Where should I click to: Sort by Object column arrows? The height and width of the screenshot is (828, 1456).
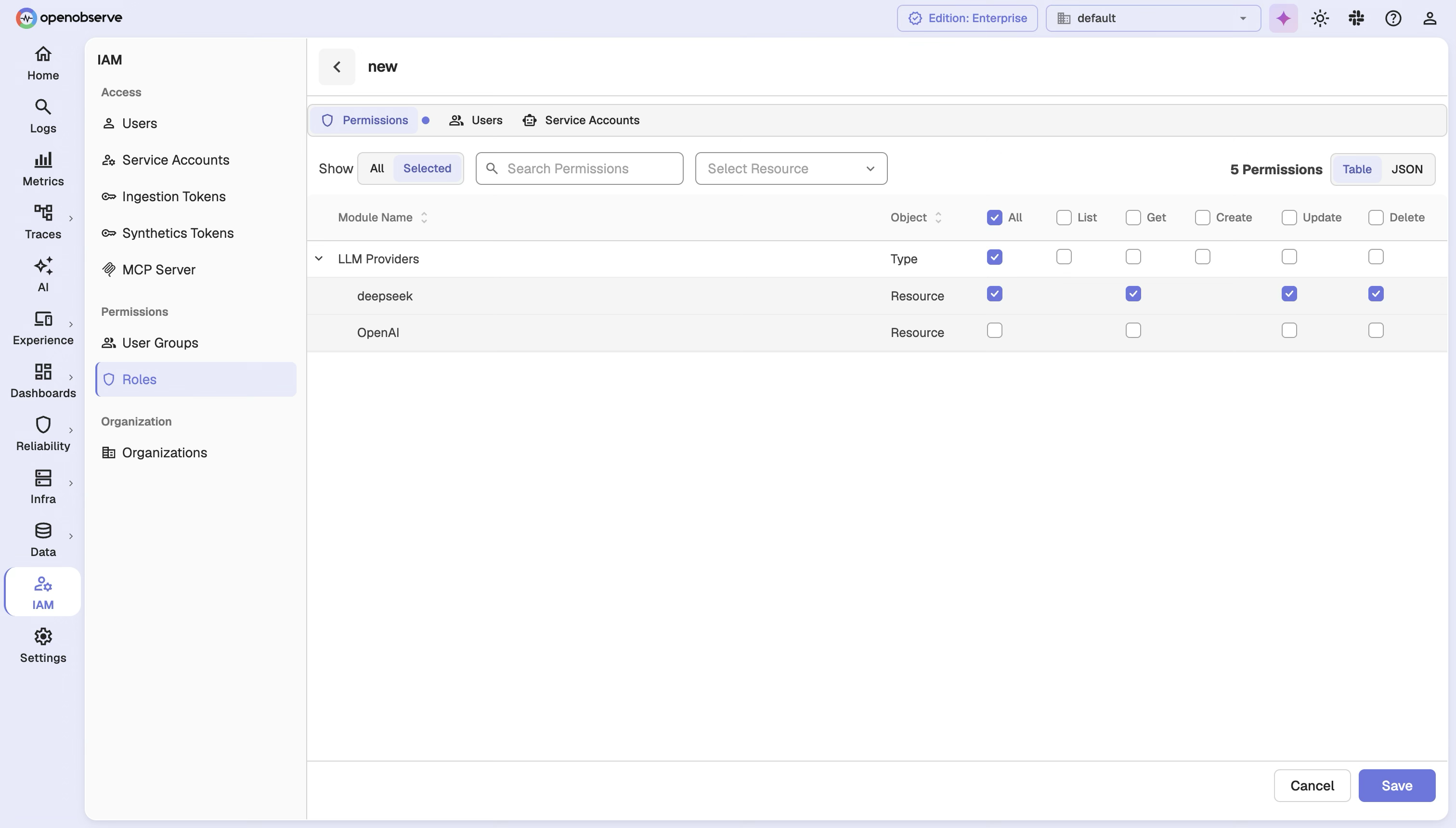click(x=938, y=217)
